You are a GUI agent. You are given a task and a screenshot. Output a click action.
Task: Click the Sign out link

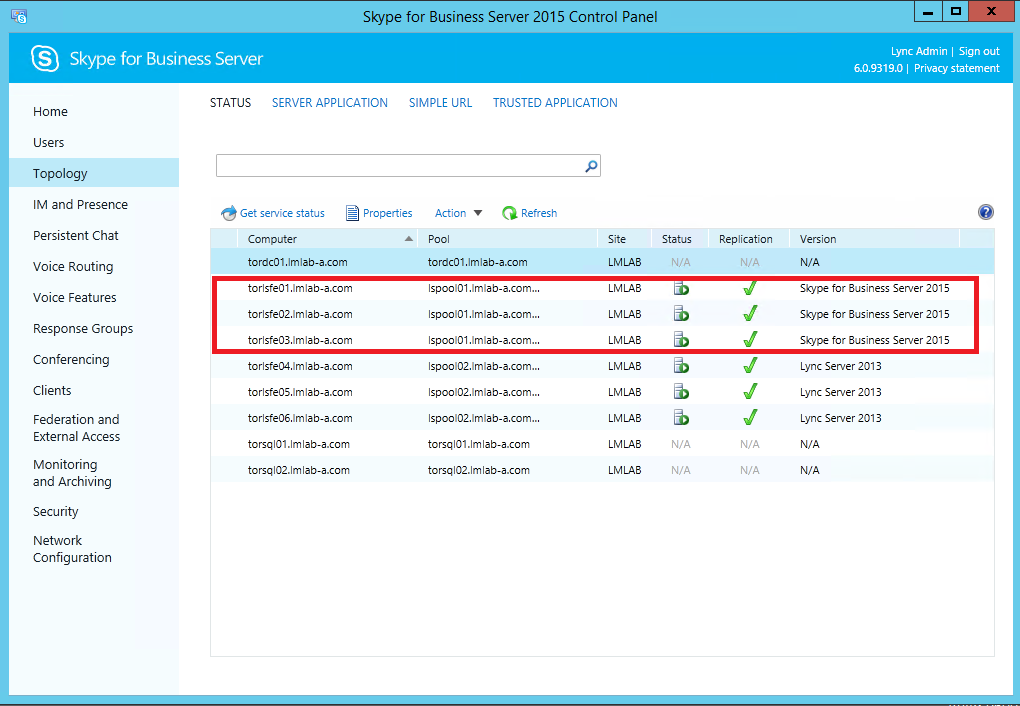979,51
